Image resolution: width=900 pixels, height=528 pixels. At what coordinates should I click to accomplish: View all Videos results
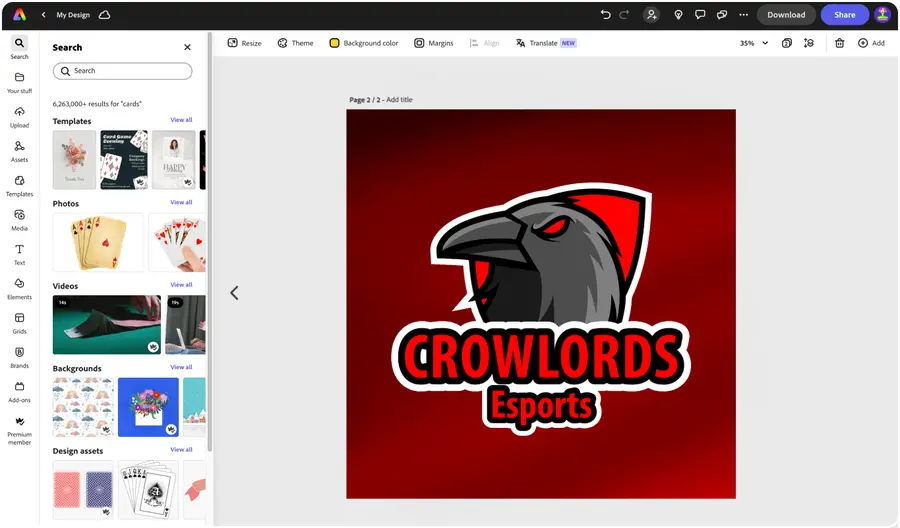click(x=181, y=285)
